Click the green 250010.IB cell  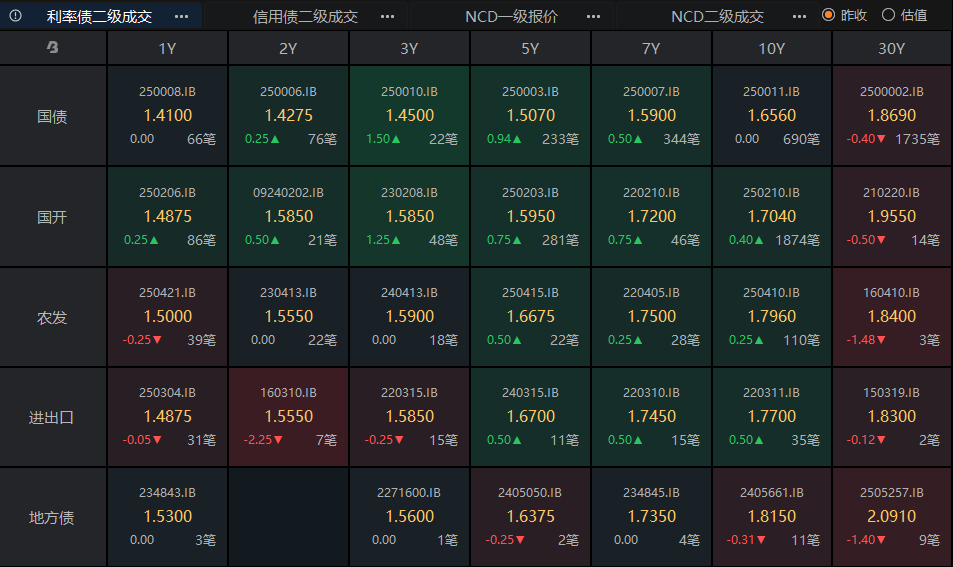pyautogui.click(x=409, y=115)
